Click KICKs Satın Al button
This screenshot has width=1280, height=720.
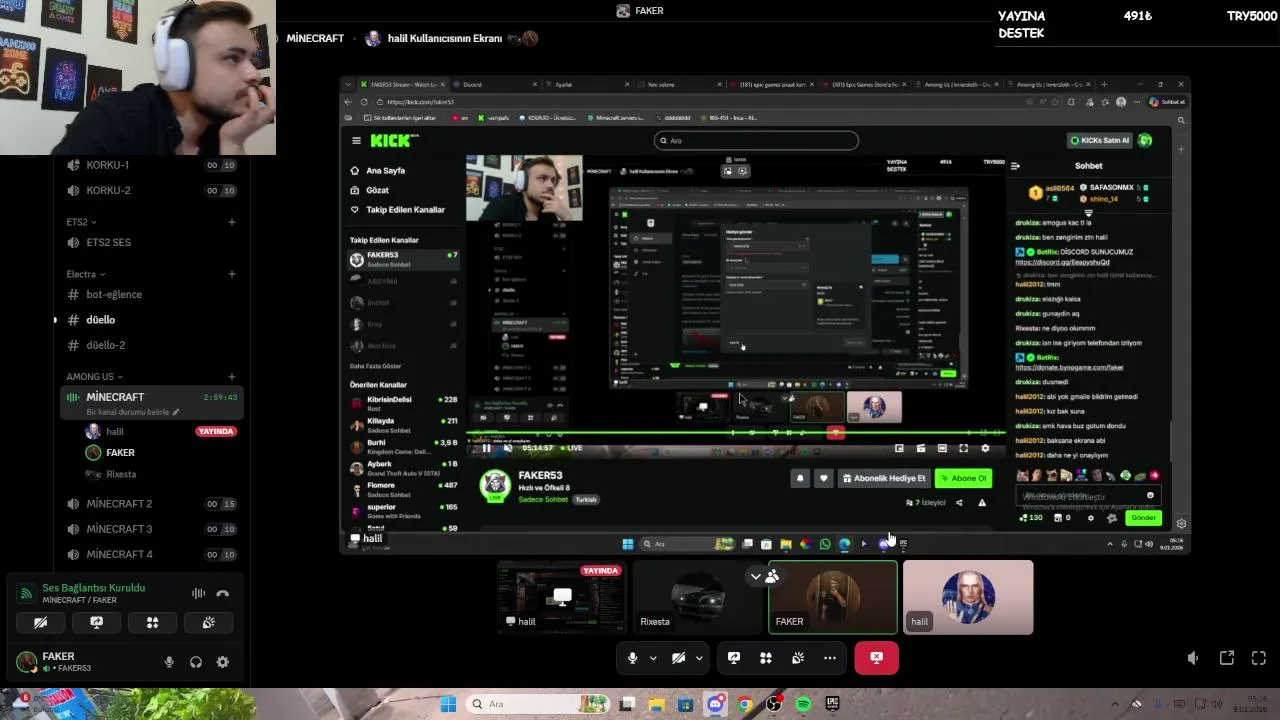[x=1101, y=141]
